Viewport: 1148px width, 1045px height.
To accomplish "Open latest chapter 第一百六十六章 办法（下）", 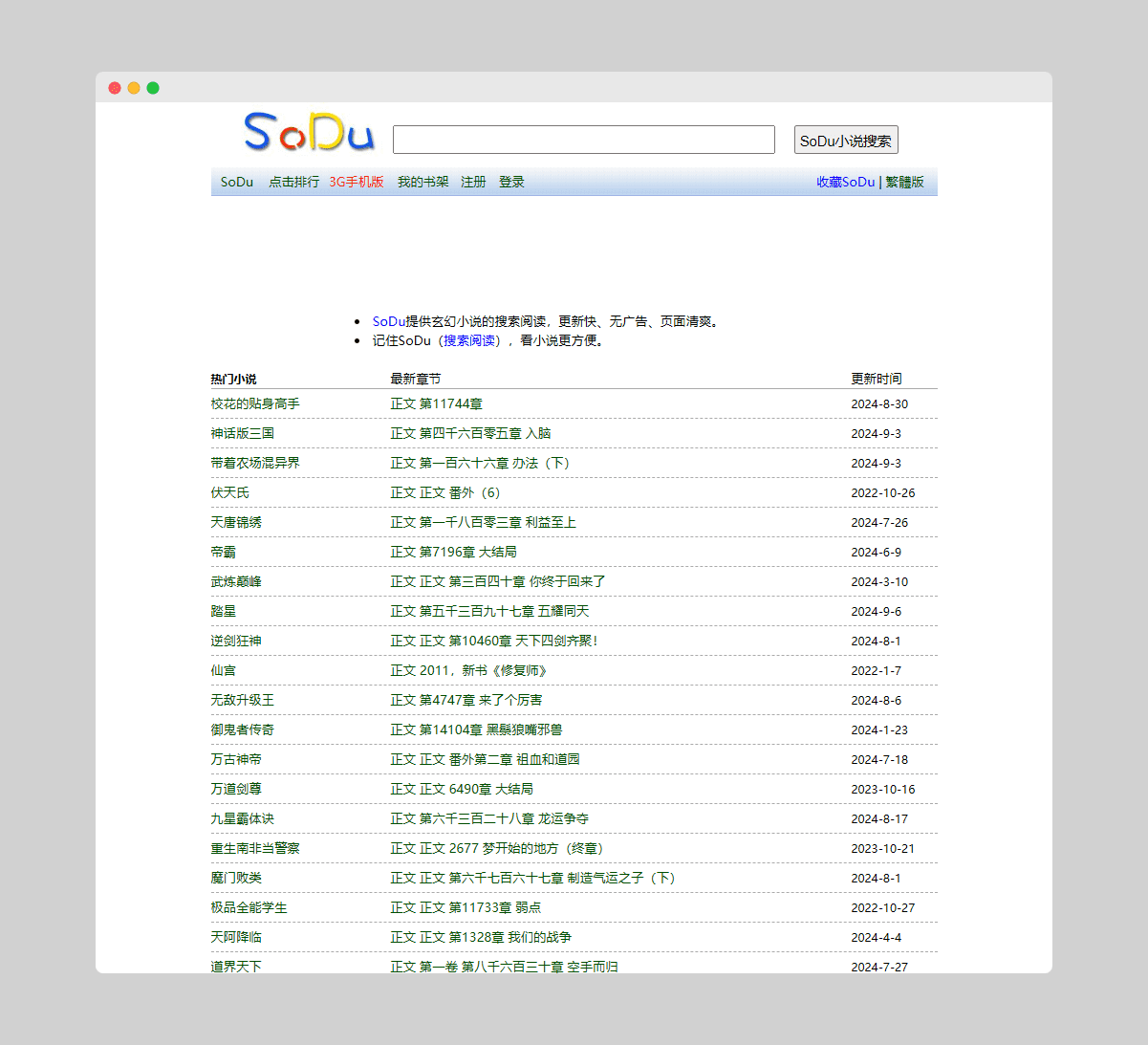I will (480, 463).
